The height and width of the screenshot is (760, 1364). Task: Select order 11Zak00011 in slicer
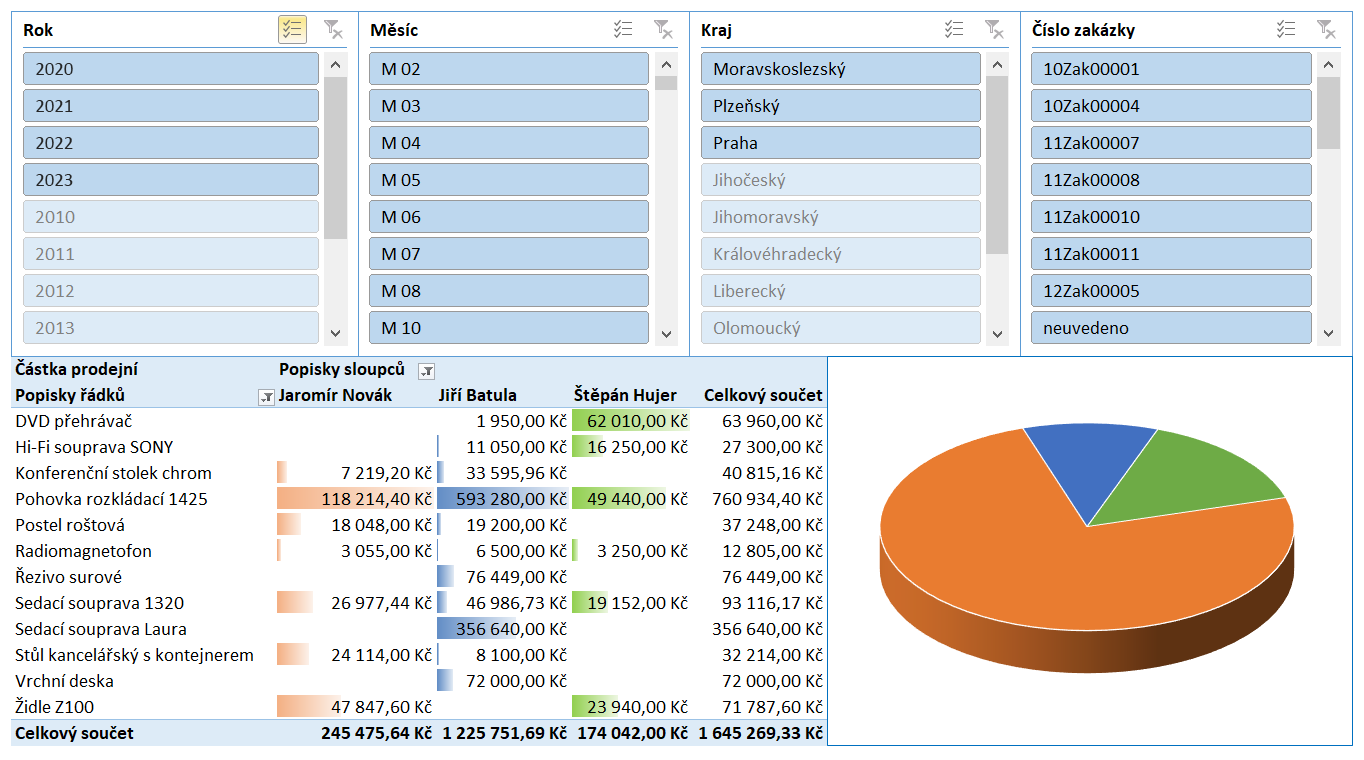click(x=1171, y=254)
